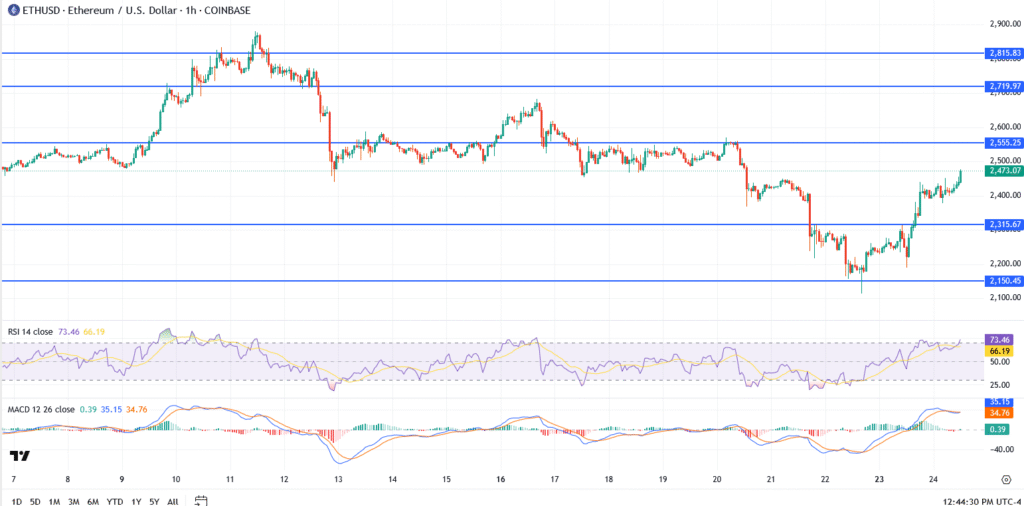The width and height of the screenshot is (1024, 506).
Task: Click the current price label 2,473.07
Action: tap(1003, 171)
